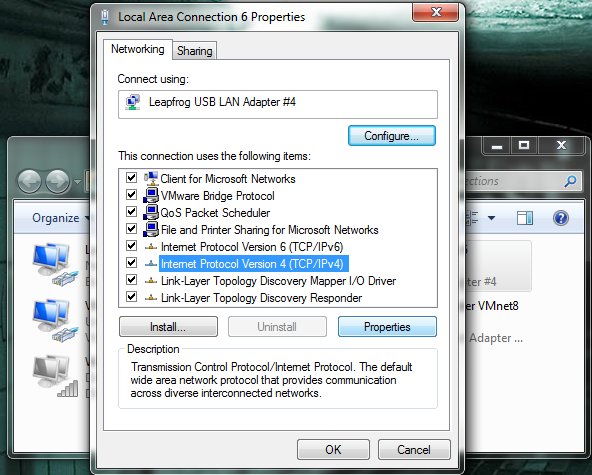
Task: Select the wireless network connection icon
Action: pos(56,376)
